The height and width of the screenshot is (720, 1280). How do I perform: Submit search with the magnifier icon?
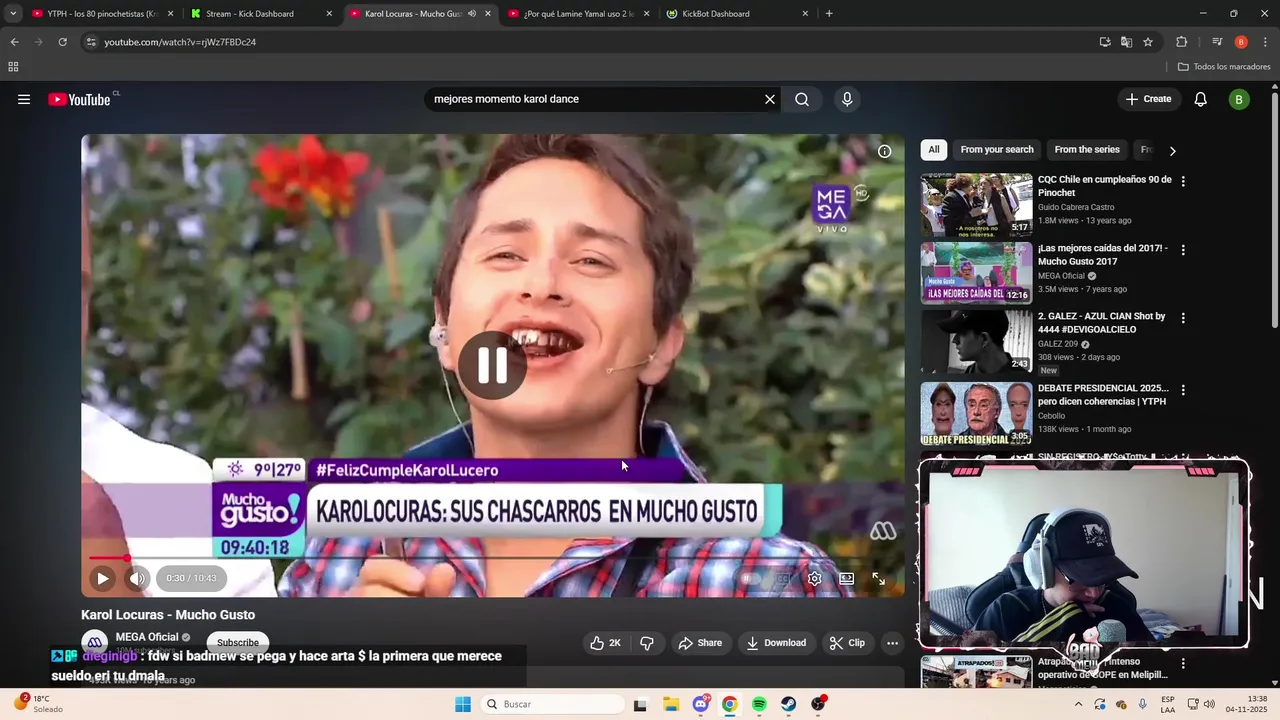802,99
